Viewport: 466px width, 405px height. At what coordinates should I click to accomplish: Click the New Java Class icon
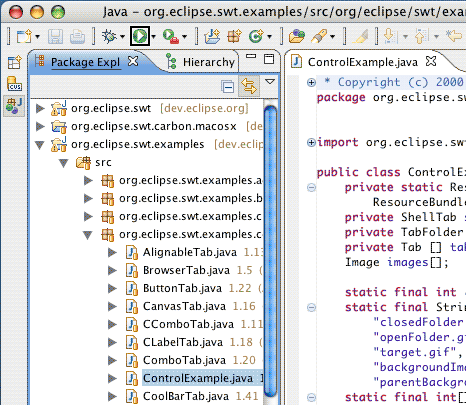(256, 36)
